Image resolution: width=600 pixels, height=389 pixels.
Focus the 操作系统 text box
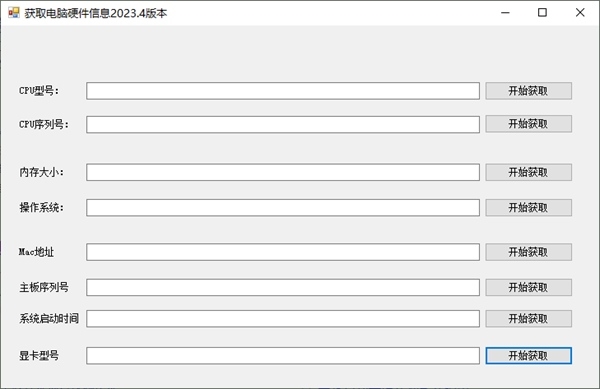pyautogui.click(x=283, y=207)
